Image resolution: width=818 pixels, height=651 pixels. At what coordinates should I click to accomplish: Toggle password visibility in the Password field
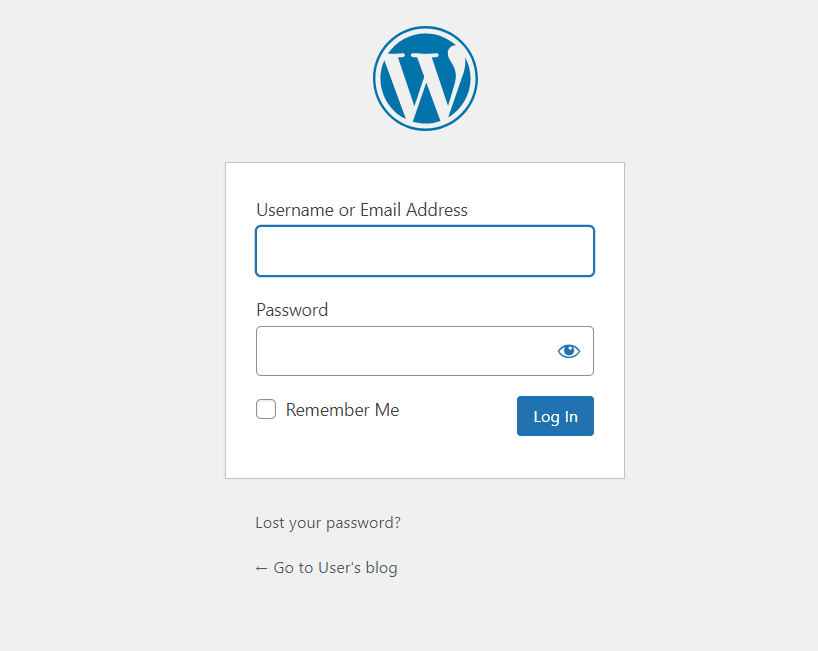tap(568, 351)
